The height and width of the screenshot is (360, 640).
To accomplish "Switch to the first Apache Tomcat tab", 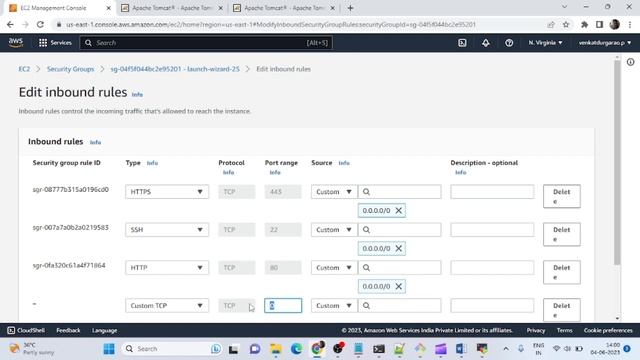I will pos(171,8).
